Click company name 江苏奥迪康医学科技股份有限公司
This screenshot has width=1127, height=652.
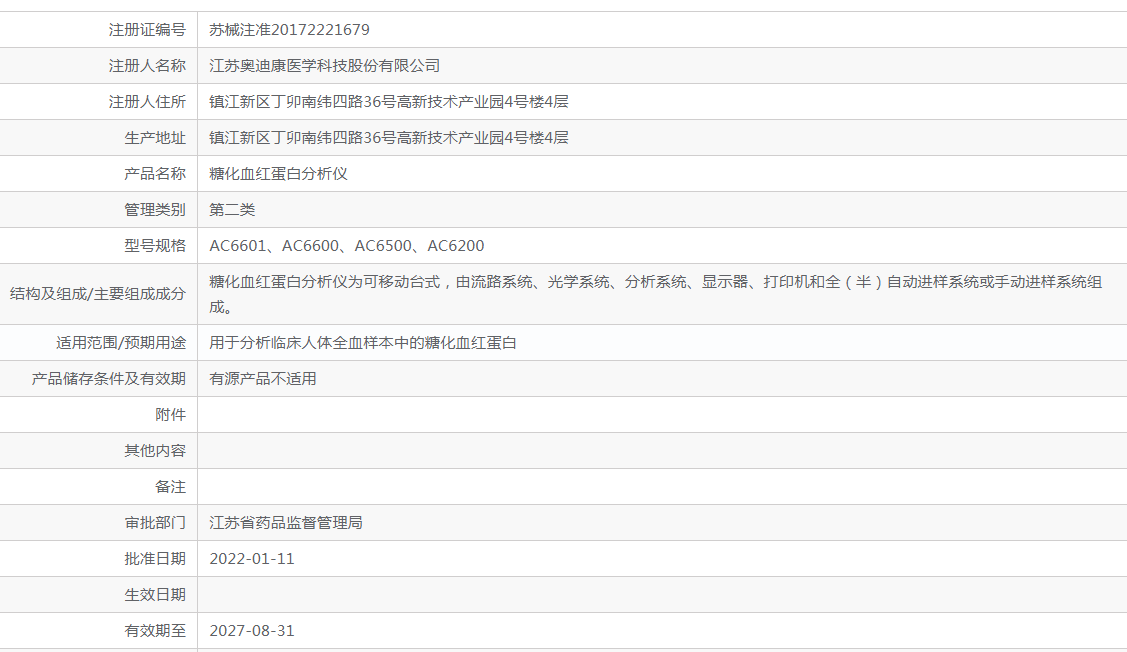pos(324,65)
